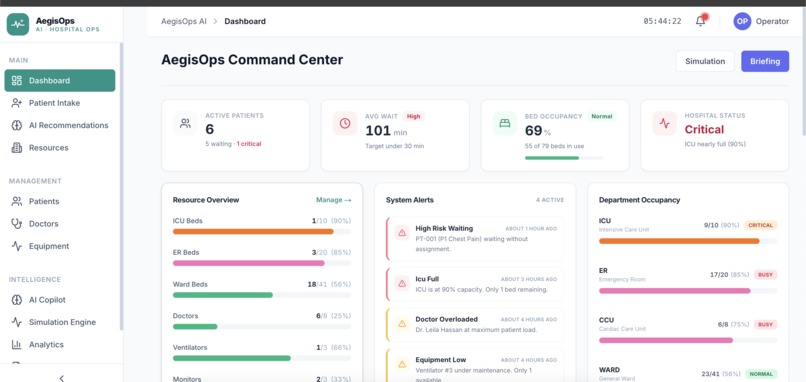Select Patients under Management
The height and width of the screenshot is (382, 806).
[60, 201]
